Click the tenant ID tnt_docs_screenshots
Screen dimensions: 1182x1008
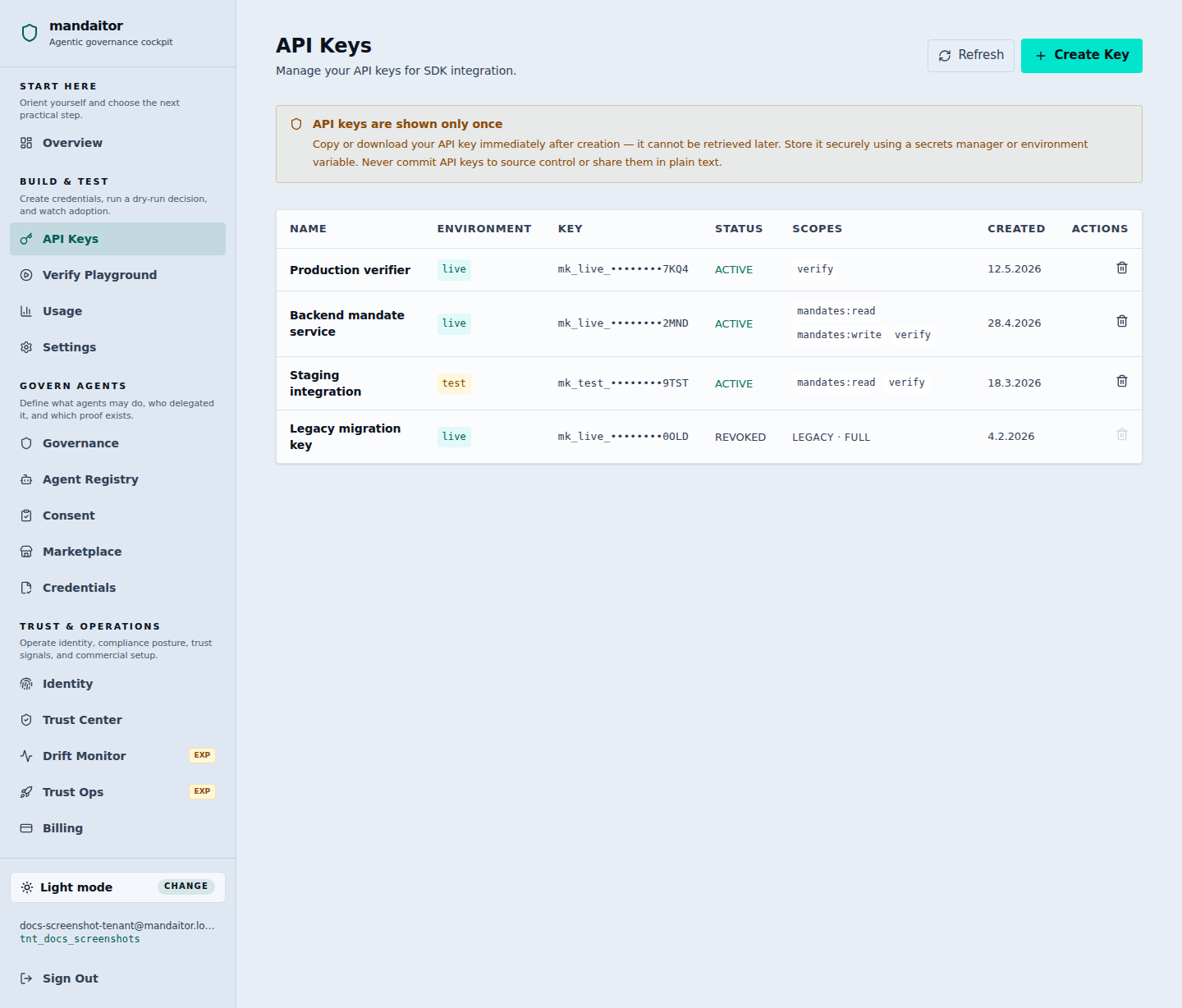80,939
